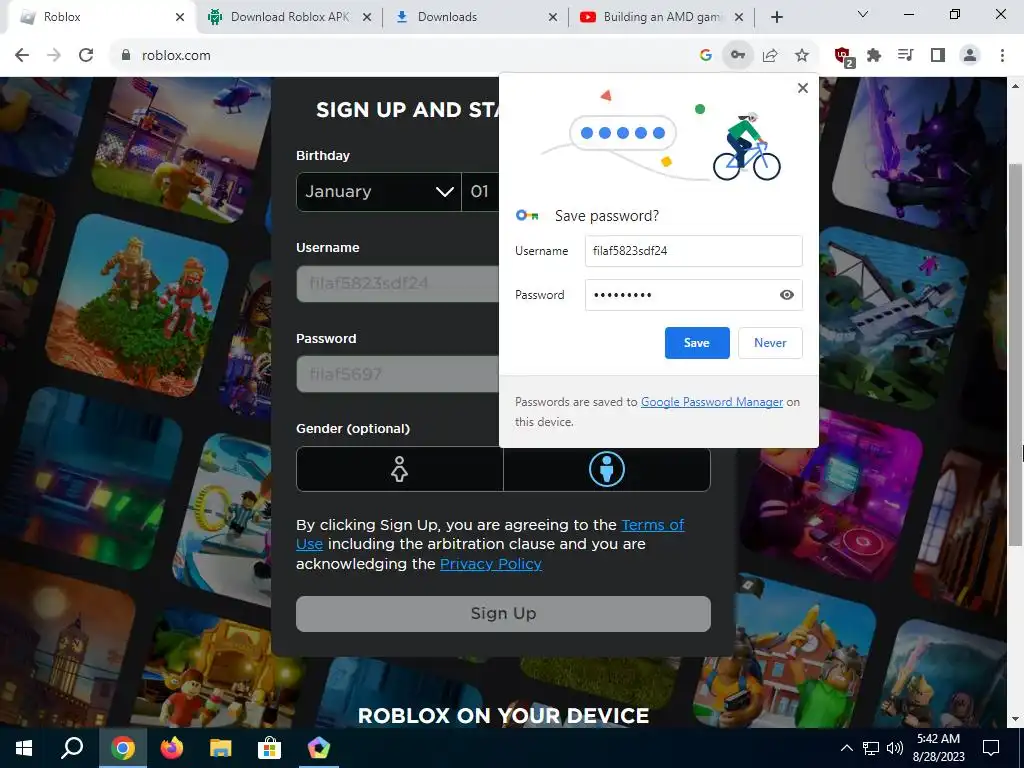Click the forward navigation arrow
Screen dimensions: 1024x768
tap(54, 56)
